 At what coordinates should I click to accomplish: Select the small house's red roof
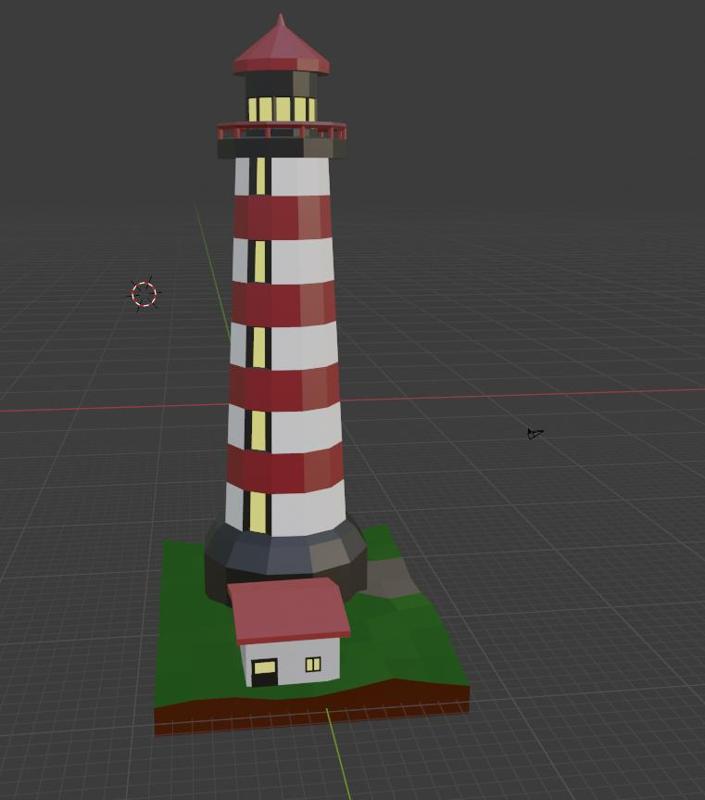point(289,610)
